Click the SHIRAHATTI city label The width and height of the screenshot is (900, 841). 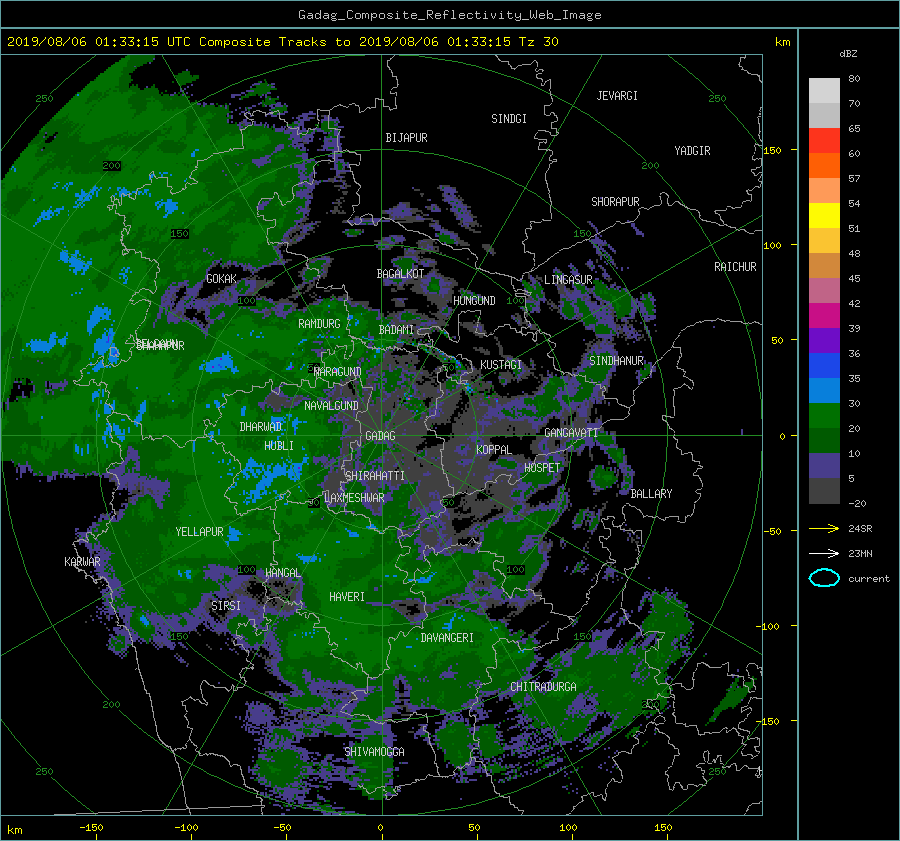(x=375, y=476)
